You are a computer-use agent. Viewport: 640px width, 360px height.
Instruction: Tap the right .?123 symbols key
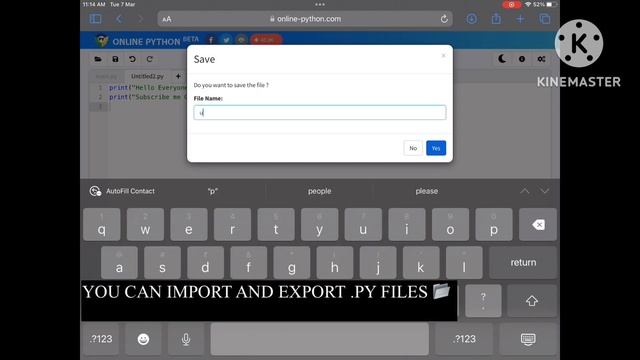(x=464, y=339)
